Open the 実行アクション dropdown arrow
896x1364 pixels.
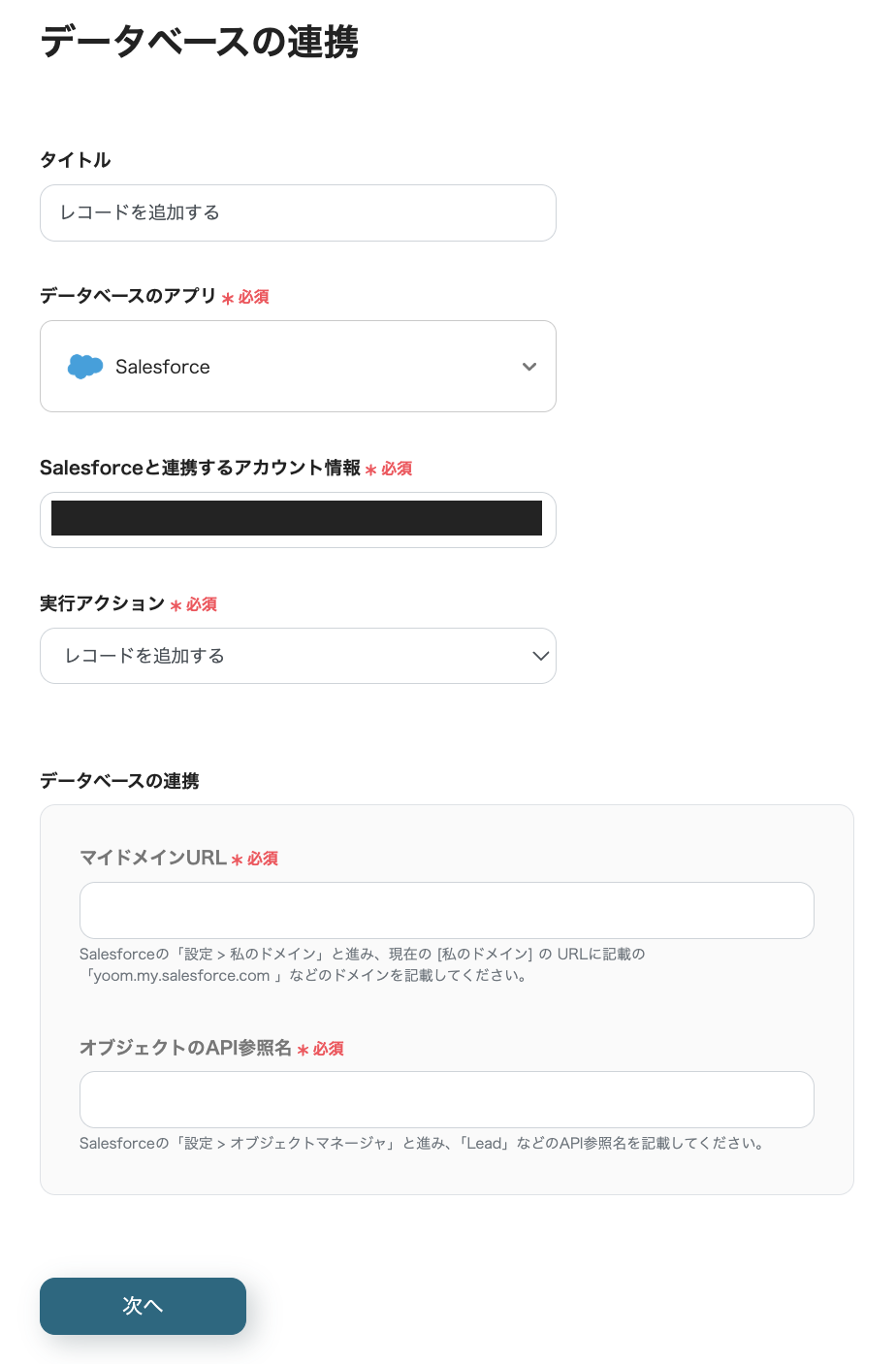540,656
